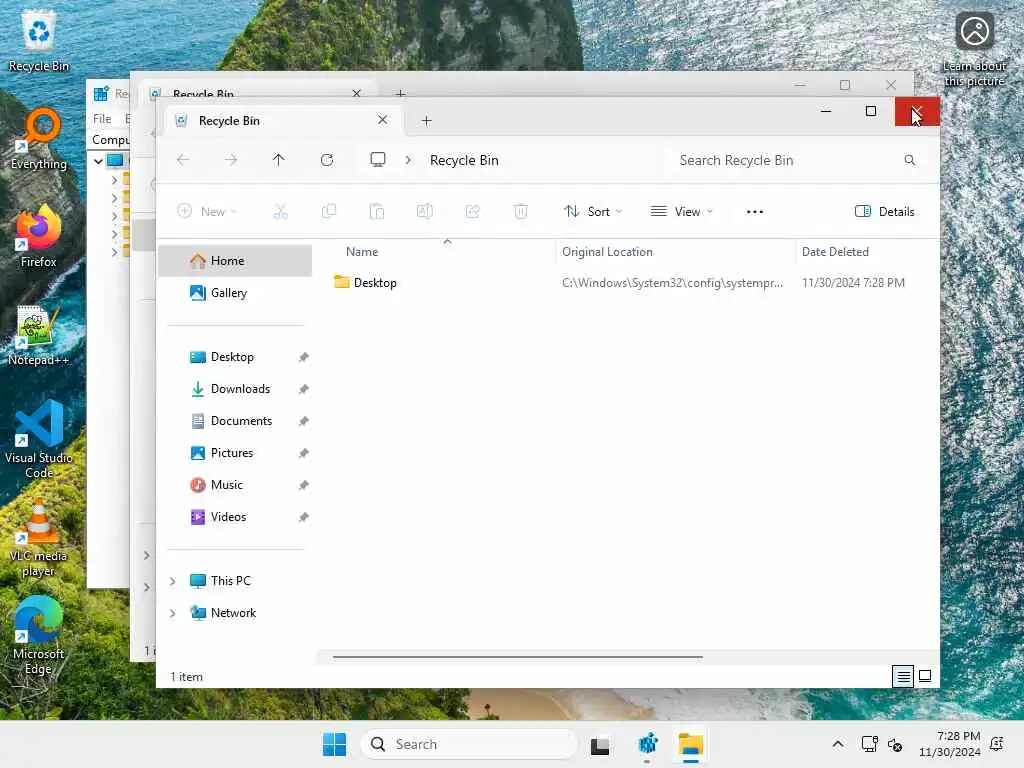Screen dimensions: 1024x768
Task: Click the Copy toolbar icon
Action: 328,212
